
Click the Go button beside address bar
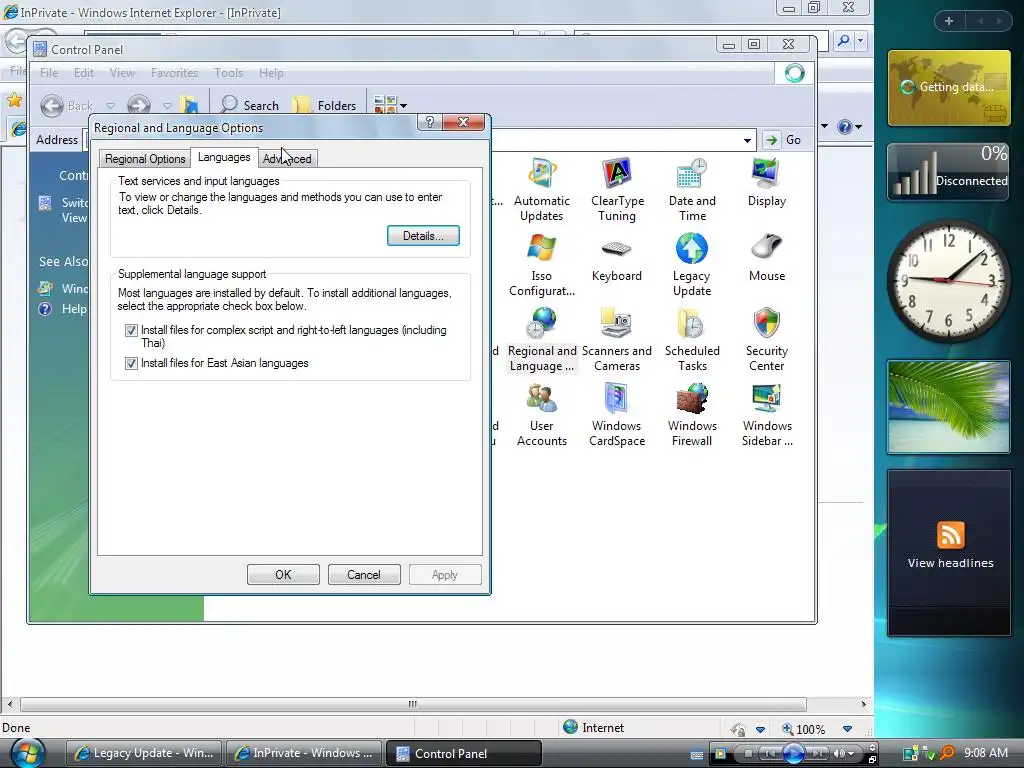click(x=784, y=140)
